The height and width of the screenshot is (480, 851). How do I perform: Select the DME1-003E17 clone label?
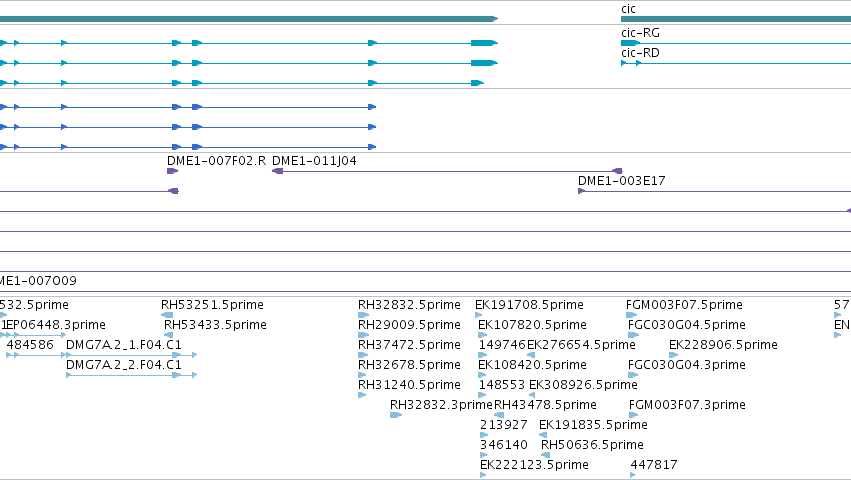click(621, 181)
